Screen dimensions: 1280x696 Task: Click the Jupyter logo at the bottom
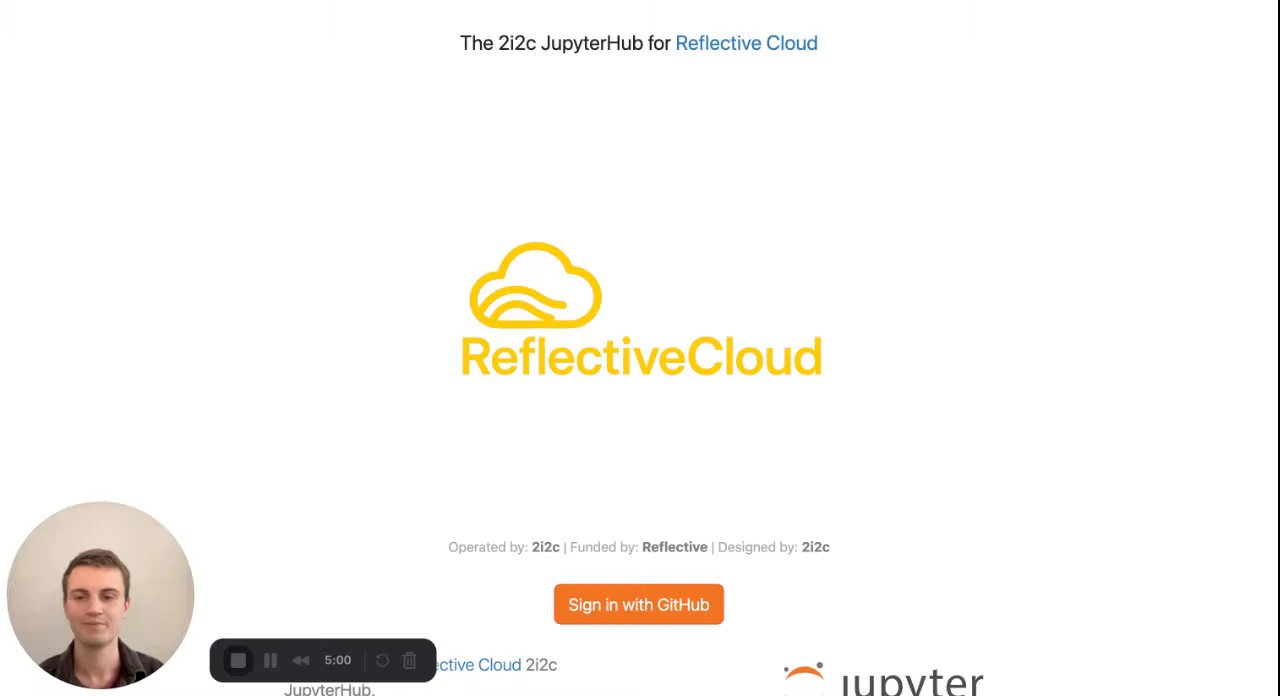click(884, 679)
